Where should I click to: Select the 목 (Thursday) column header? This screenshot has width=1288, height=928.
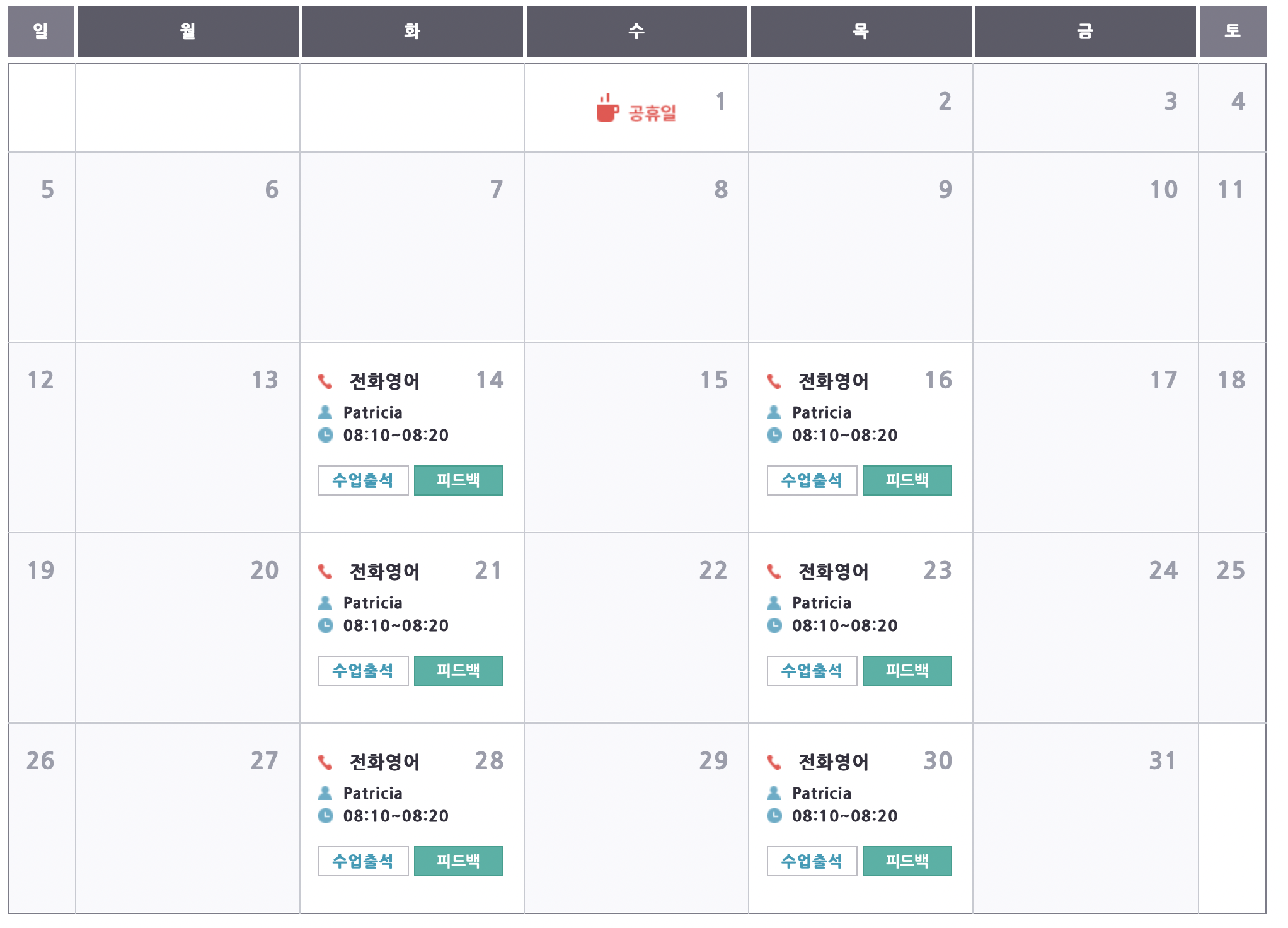(x=861, y=32)
